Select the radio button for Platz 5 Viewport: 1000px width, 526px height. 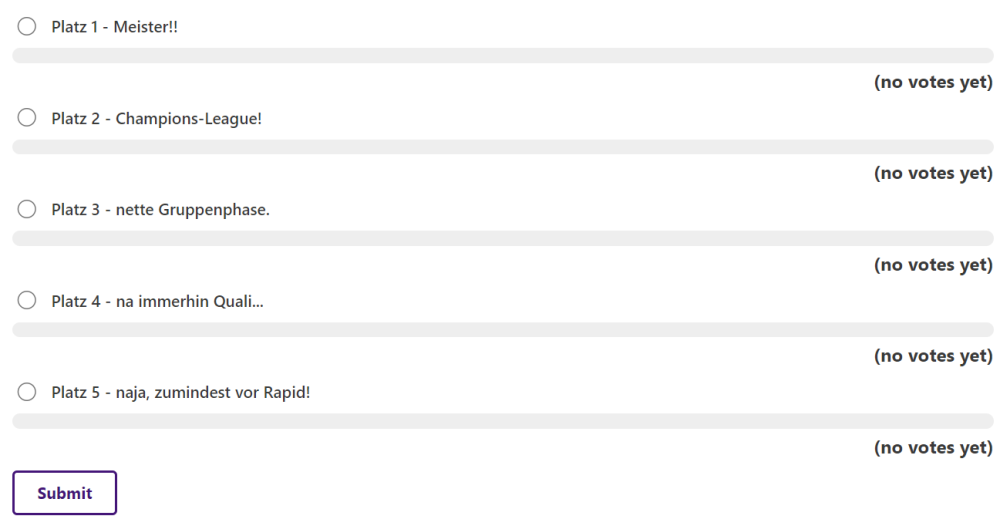pyautogui.click(x=27, y=392)
